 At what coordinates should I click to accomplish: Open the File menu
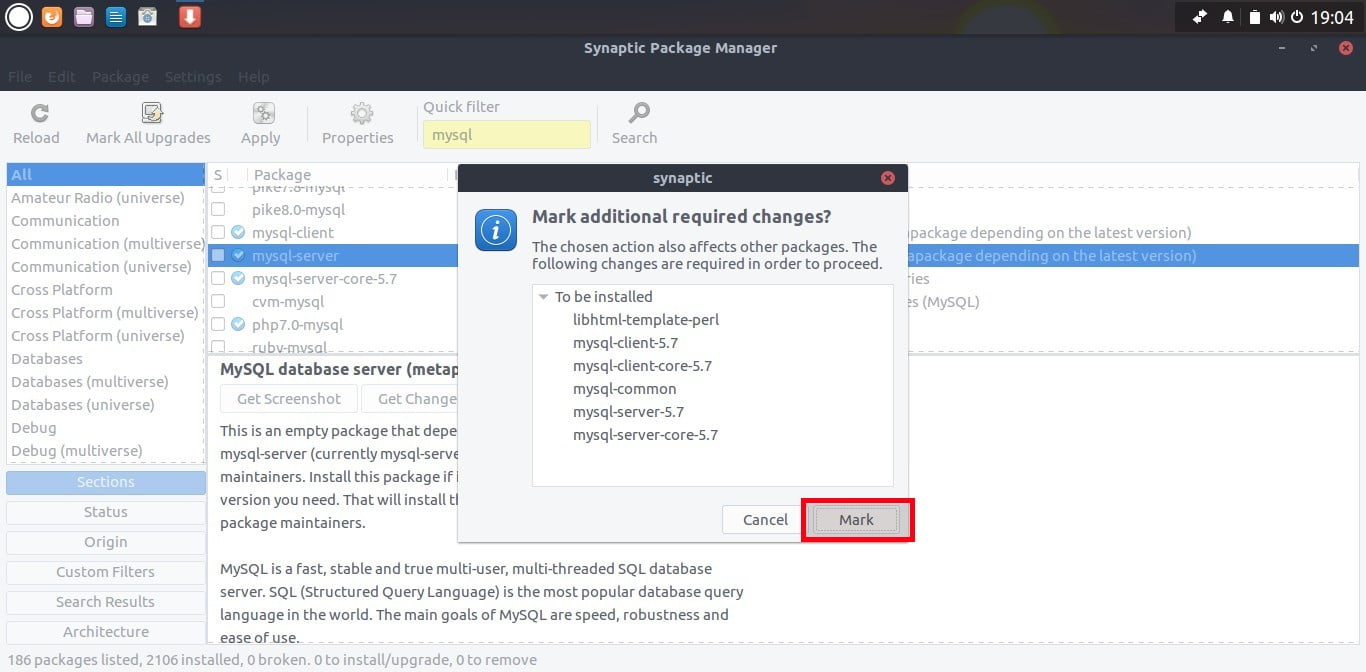20,77
